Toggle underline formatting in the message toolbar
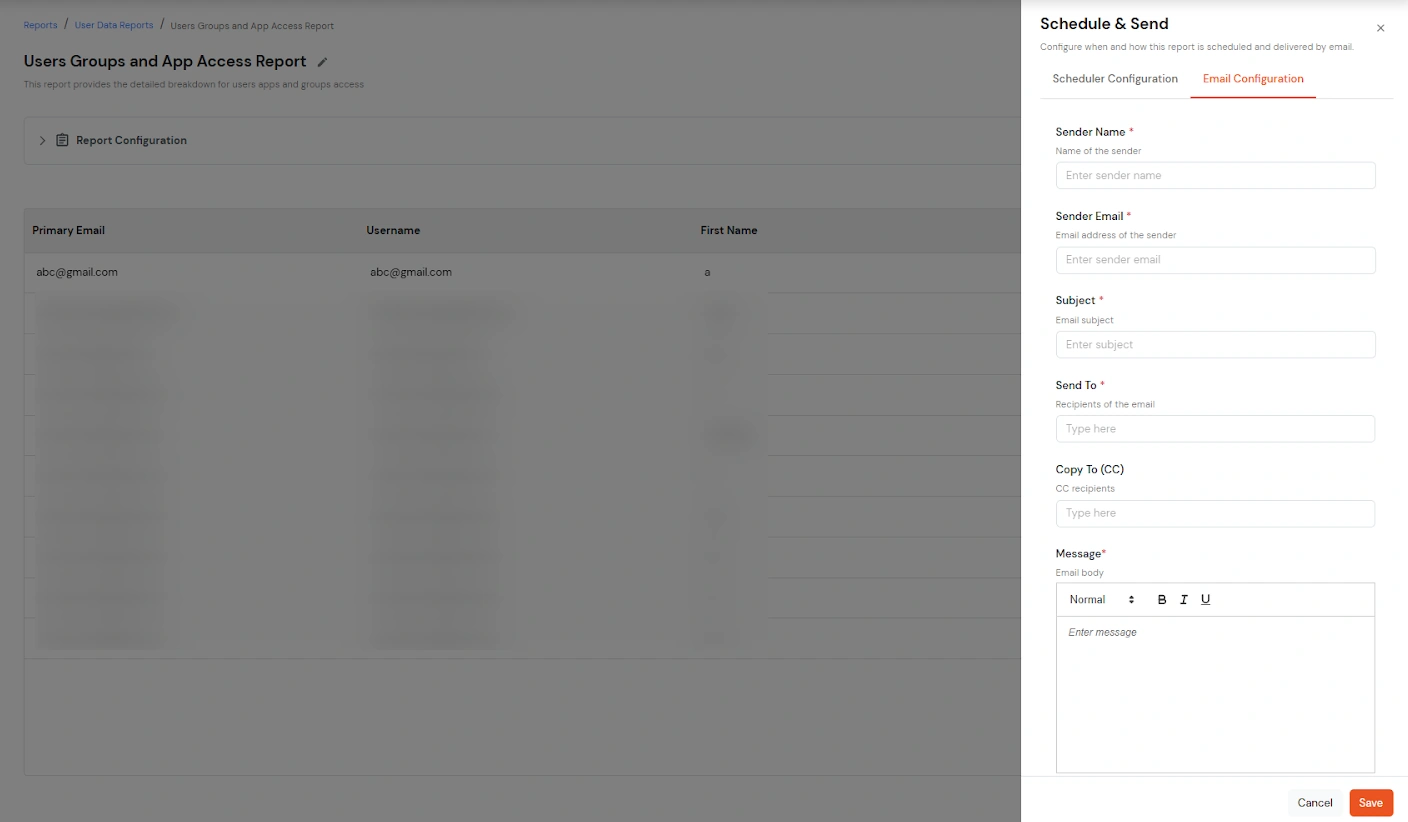This screenshot has height=822, width=1408. click(1205, 599)
